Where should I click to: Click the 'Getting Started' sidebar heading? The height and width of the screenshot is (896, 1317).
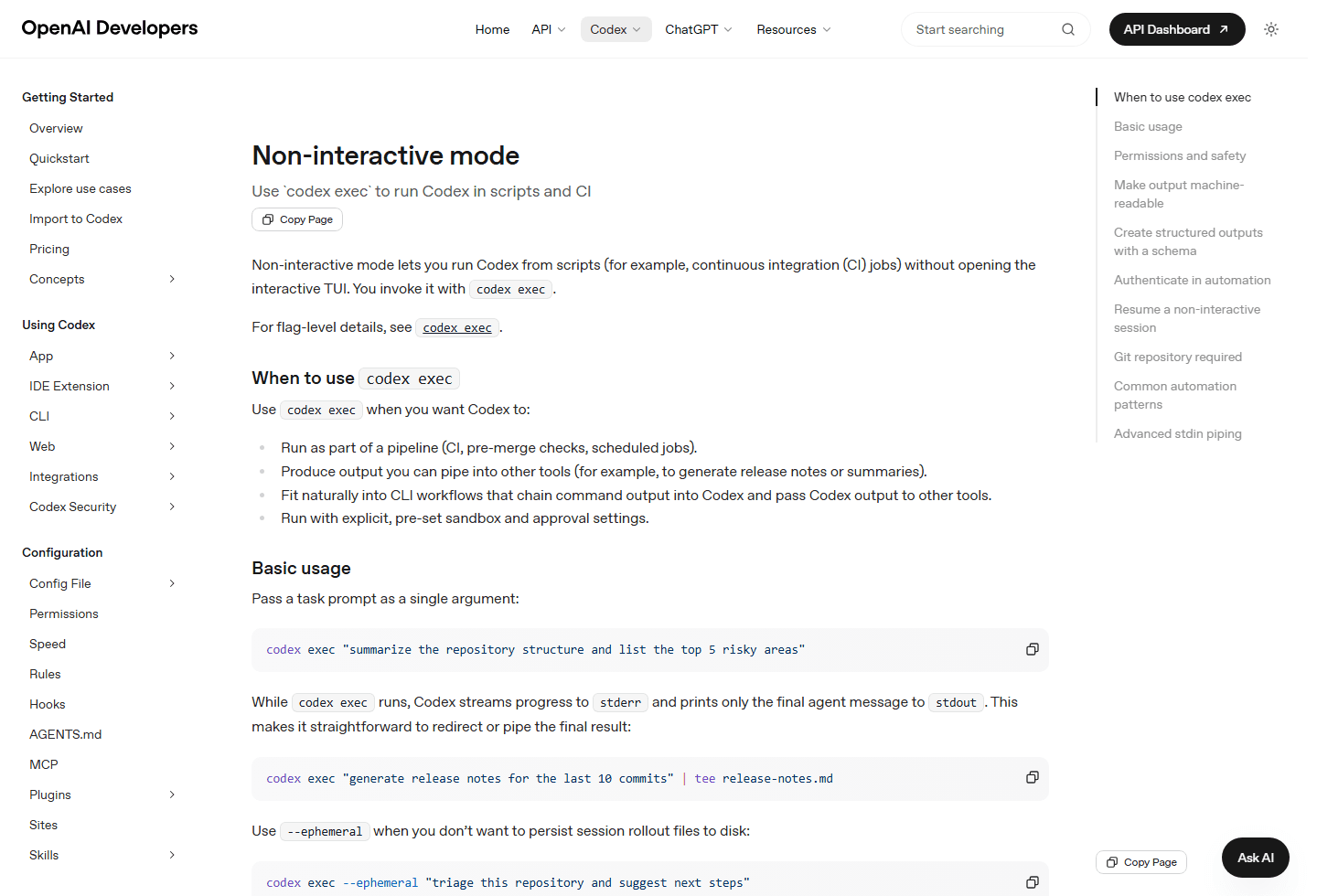click(x=68, y=97)
